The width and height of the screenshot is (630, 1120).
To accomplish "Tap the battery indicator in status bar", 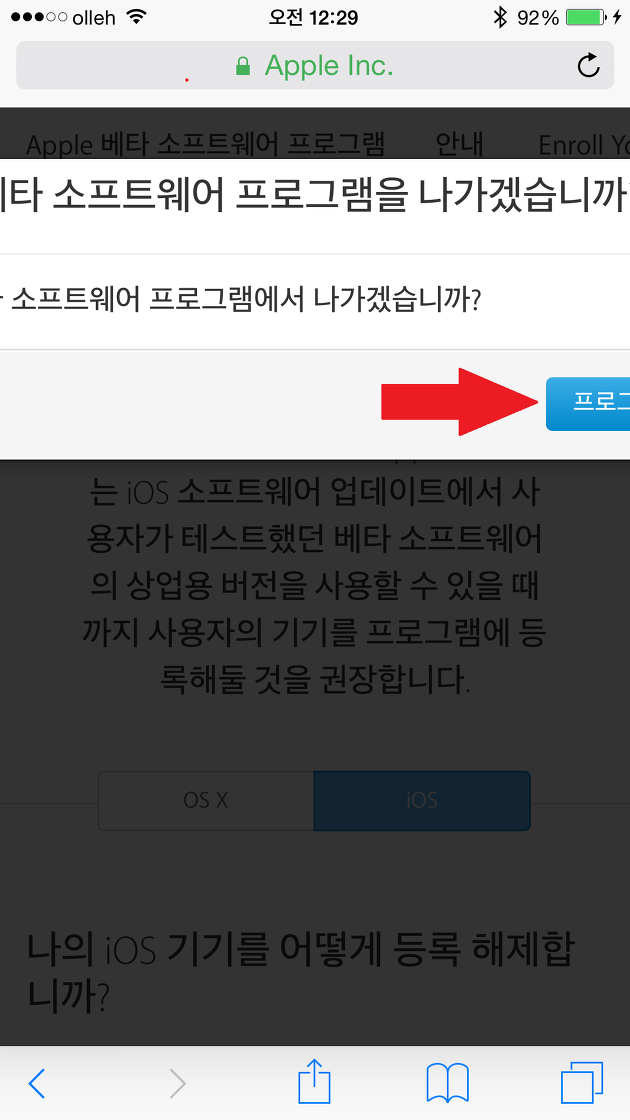I will click(x=586, y=17).
